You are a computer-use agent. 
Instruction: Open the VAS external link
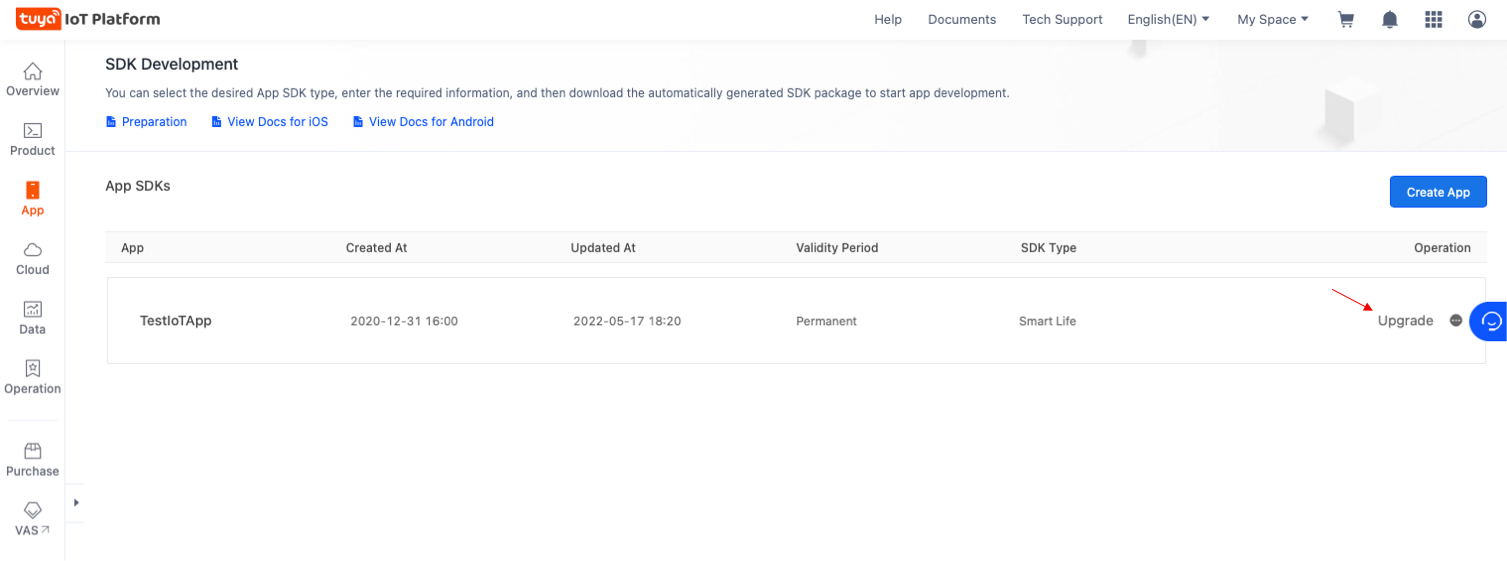33,520
